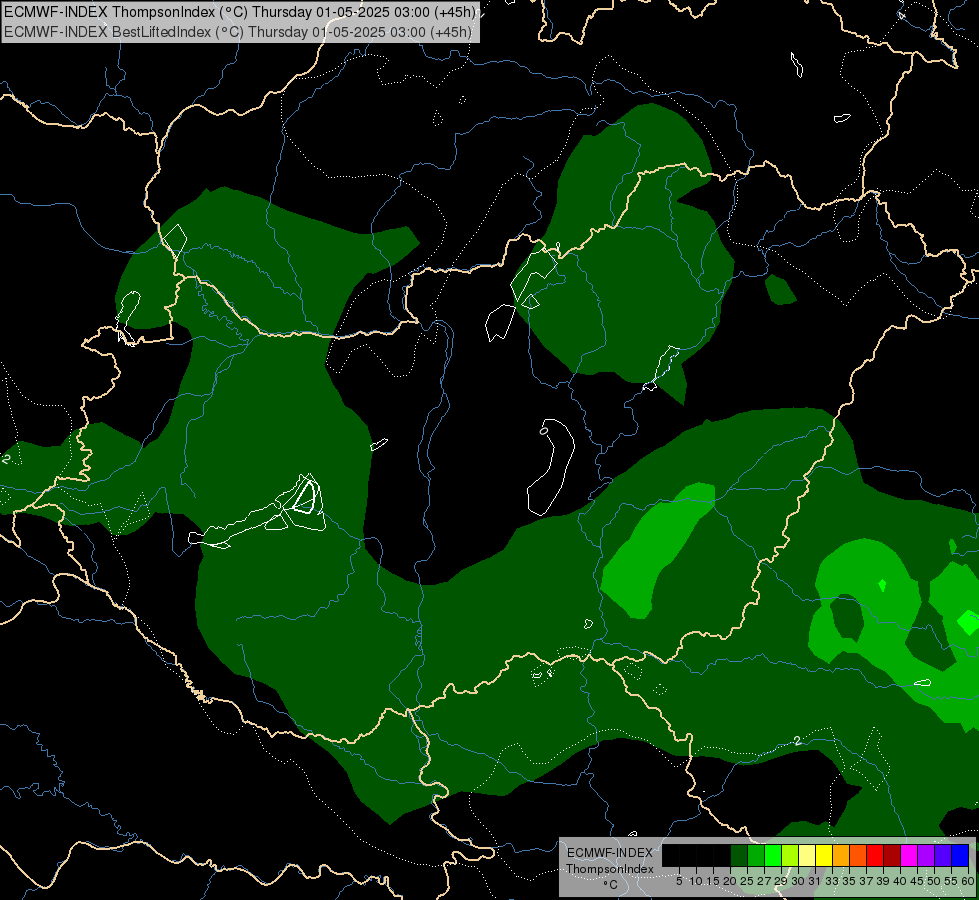Click the dark green 20-25 legend swatch
Viewport: 979px width, 900px height.
click(739, 855)
